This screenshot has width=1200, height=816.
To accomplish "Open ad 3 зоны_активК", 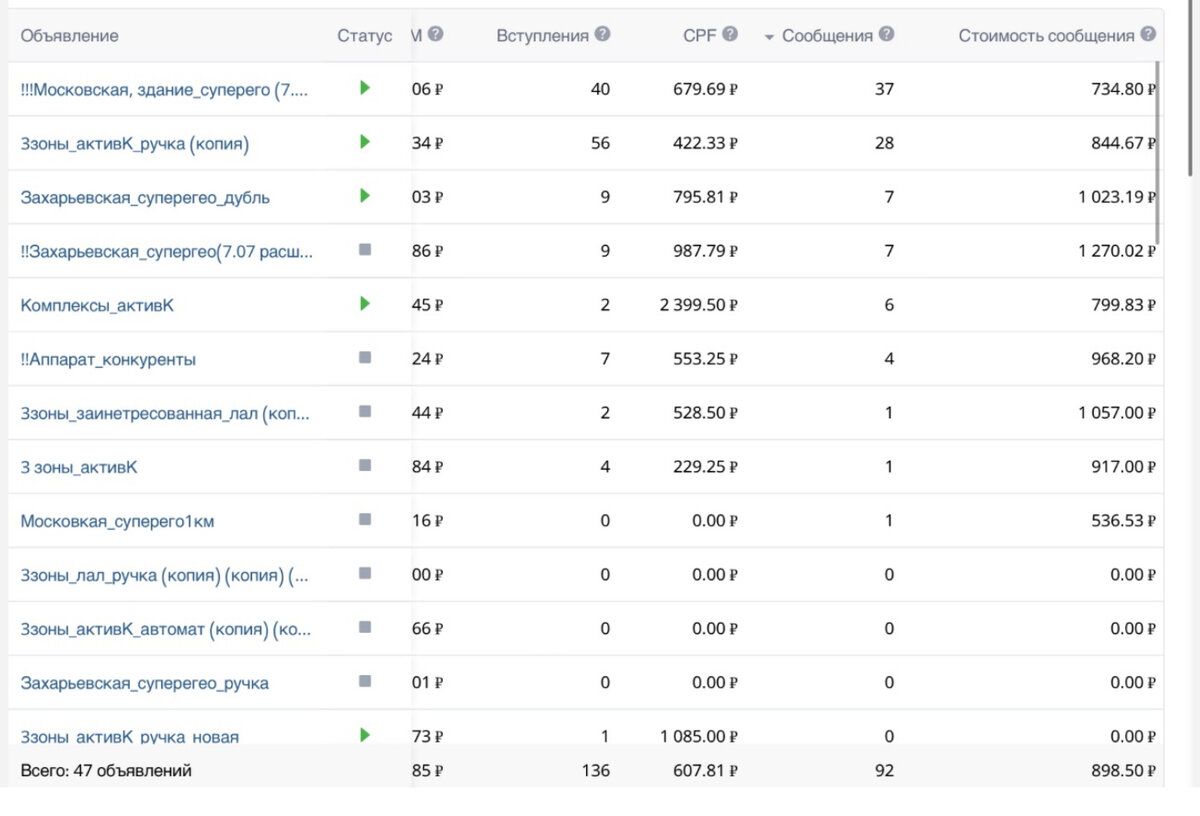I will (x=79, y=467).
